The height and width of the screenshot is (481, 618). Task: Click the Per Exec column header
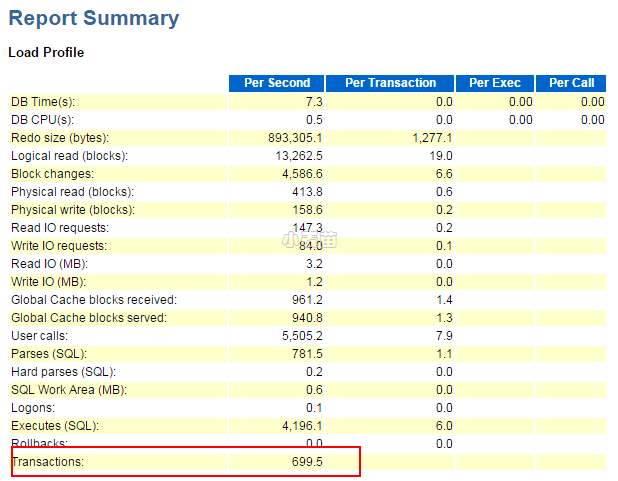point(494,83)
